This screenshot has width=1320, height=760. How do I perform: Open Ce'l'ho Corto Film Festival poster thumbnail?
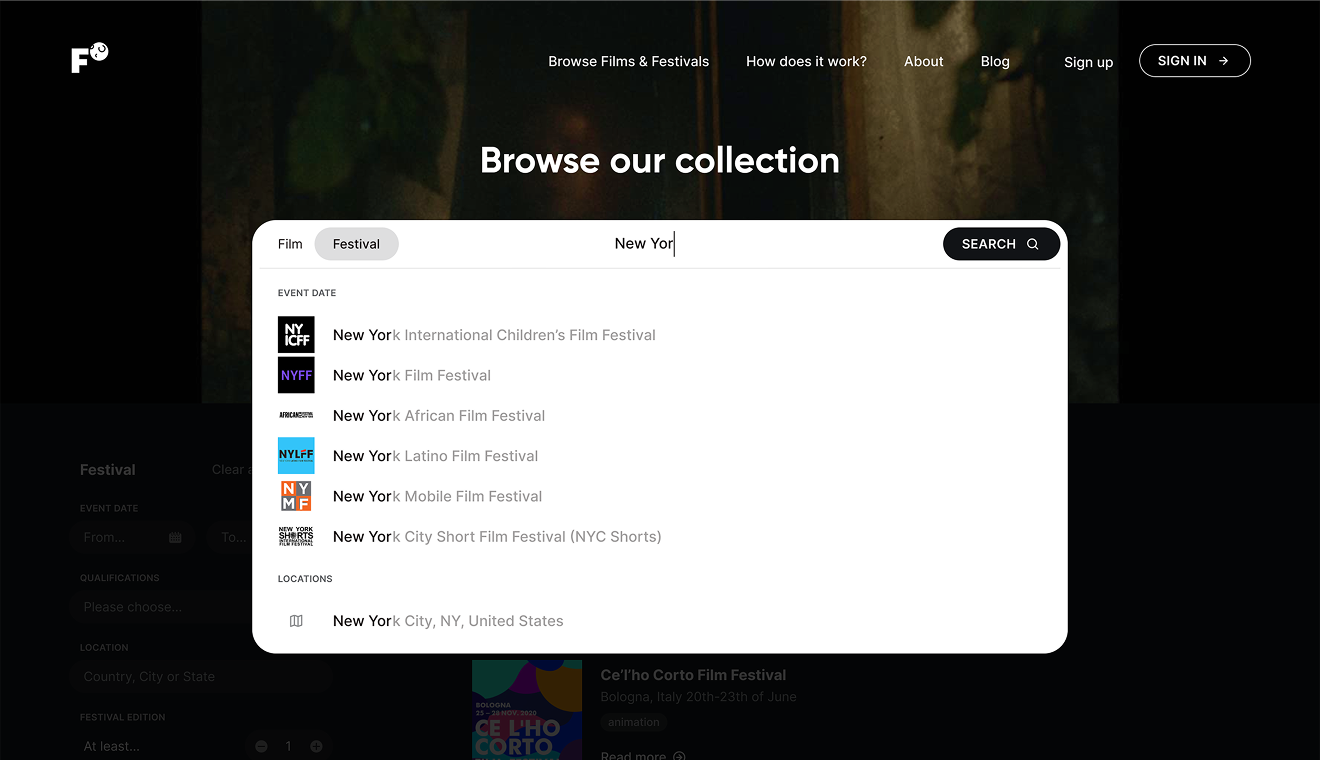[x=527, y=709]
